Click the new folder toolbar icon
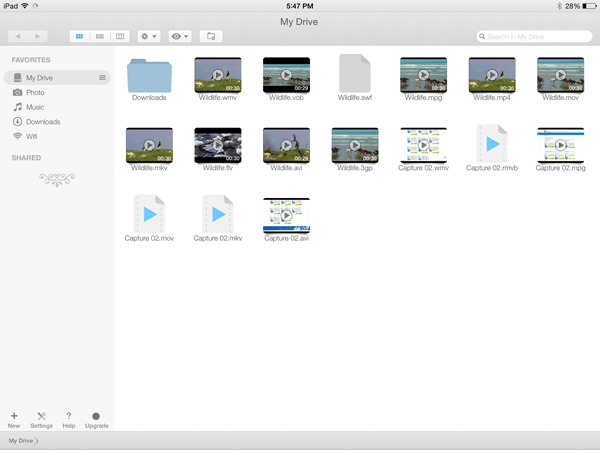 pos(210,36)
